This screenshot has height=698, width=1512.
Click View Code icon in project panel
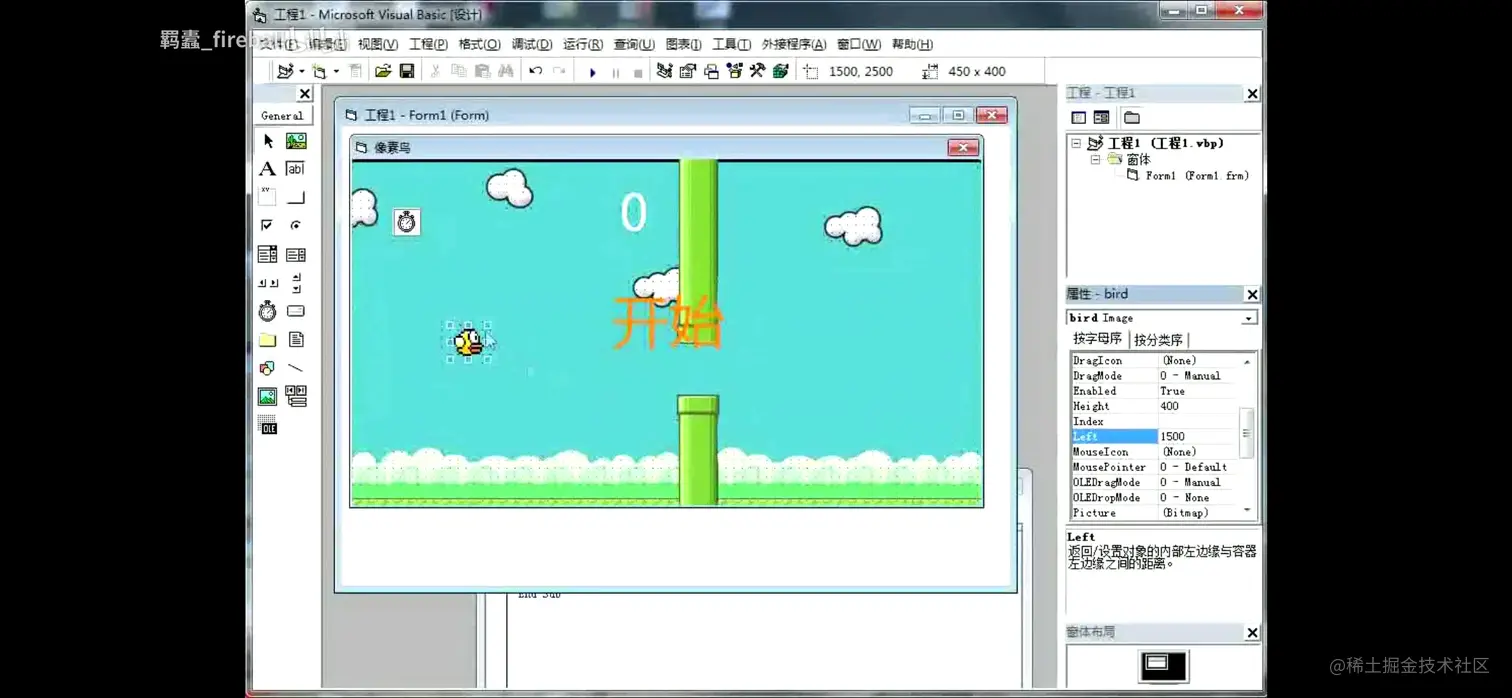click(x=1079, y=118)
